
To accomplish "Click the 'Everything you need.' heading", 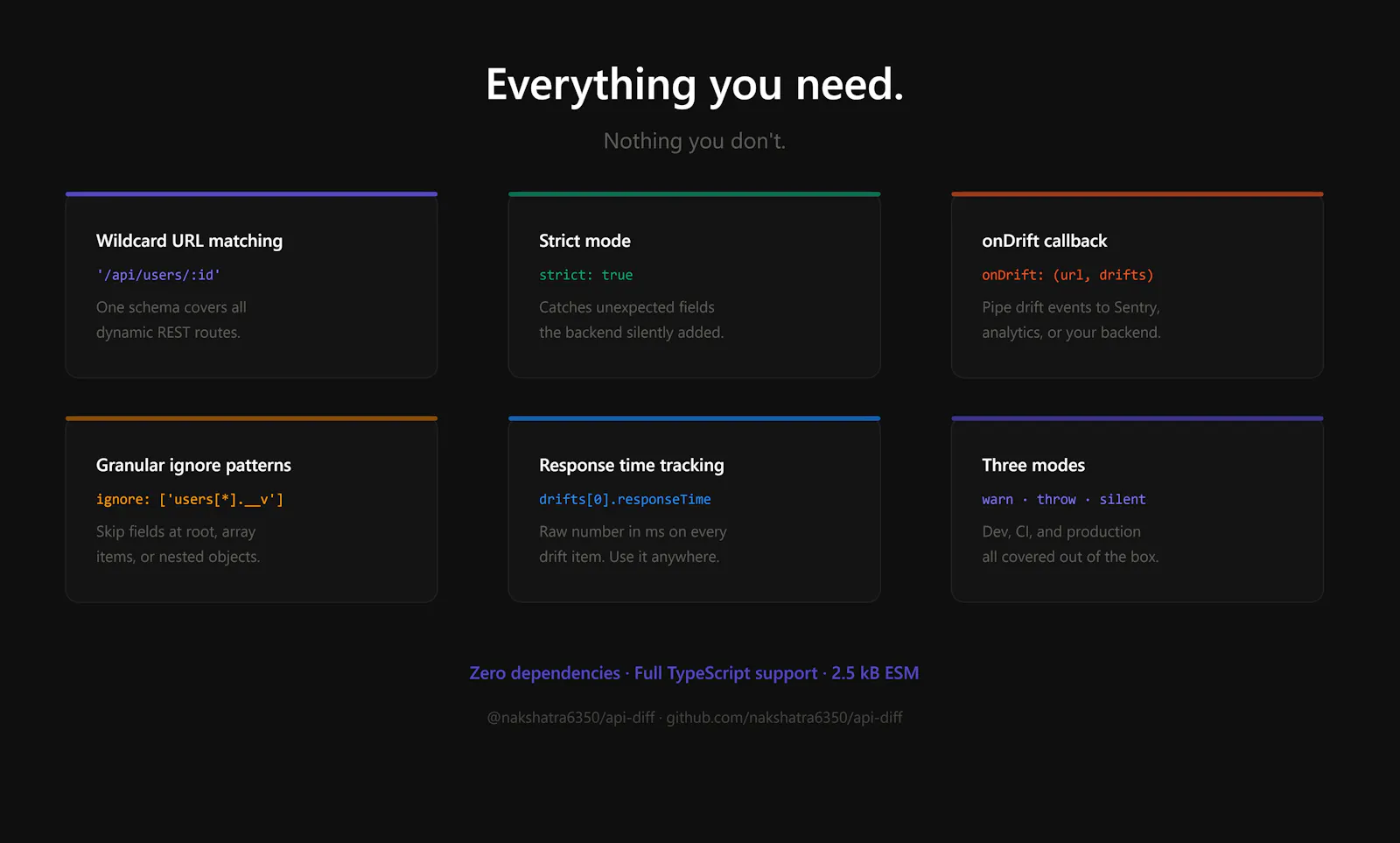I will pyautogui.click(x=695, y=85).
